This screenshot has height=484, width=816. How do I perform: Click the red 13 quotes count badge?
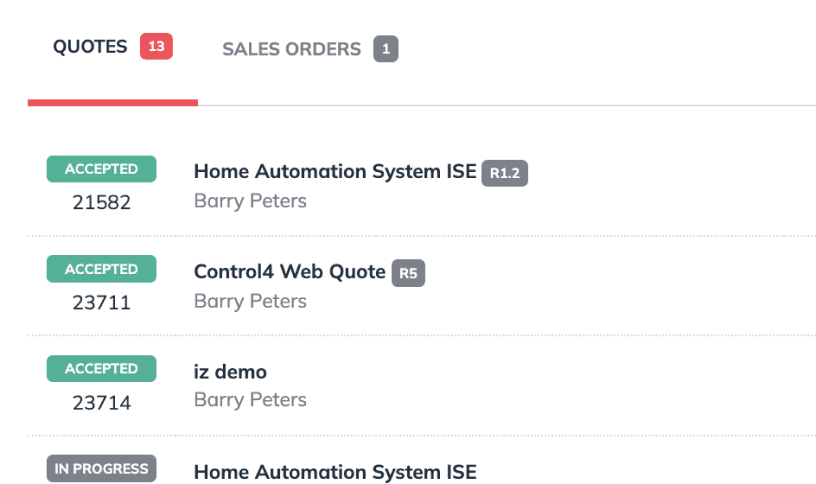pyautogui.click(x=156, y=46)
